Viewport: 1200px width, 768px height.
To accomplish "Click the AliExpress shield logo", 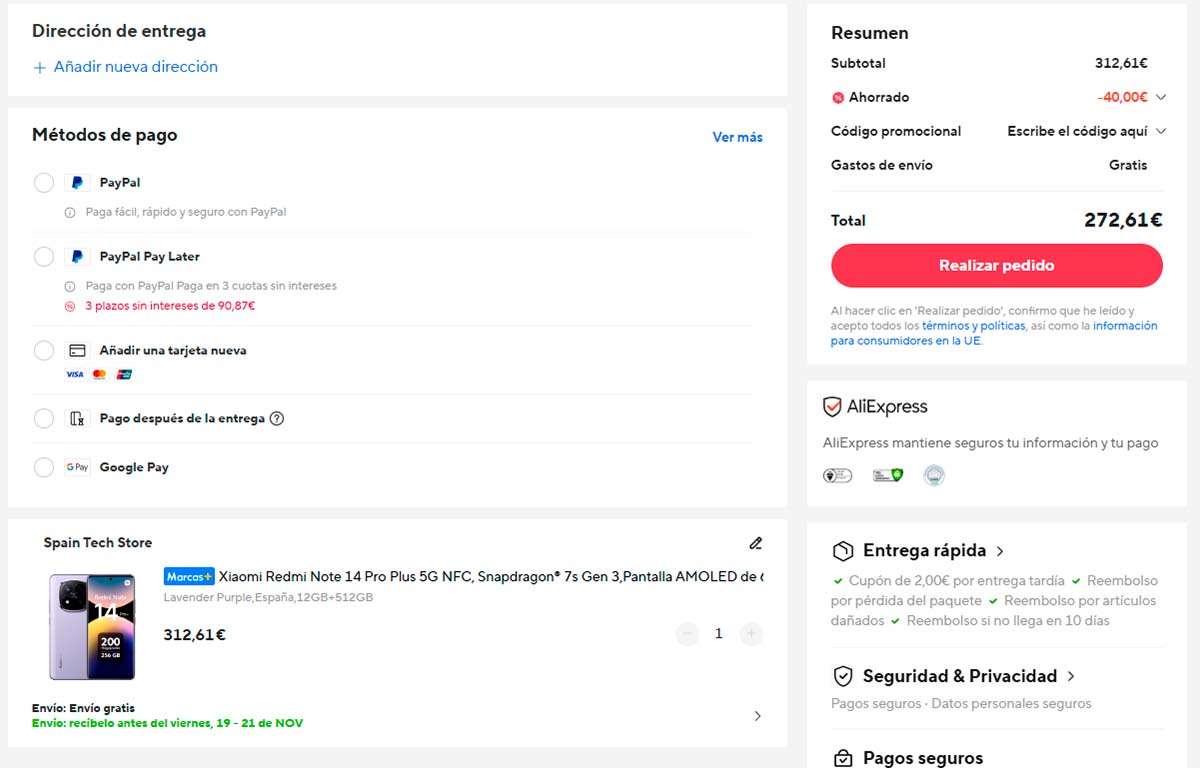I will point(832,407).
